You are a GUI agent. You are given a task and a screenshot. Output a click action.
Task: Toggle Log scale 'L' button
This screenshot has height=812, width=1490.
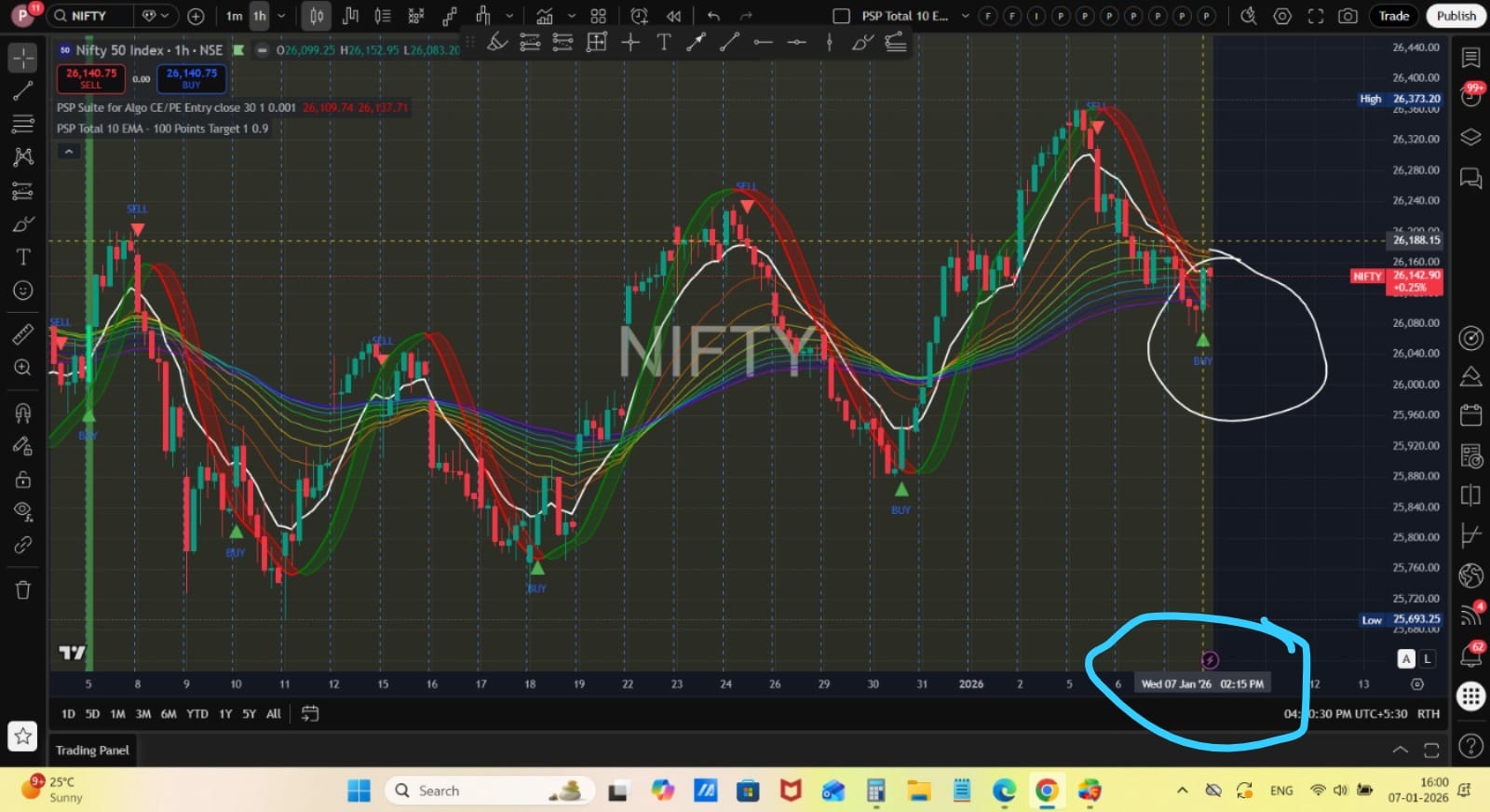1427,658
